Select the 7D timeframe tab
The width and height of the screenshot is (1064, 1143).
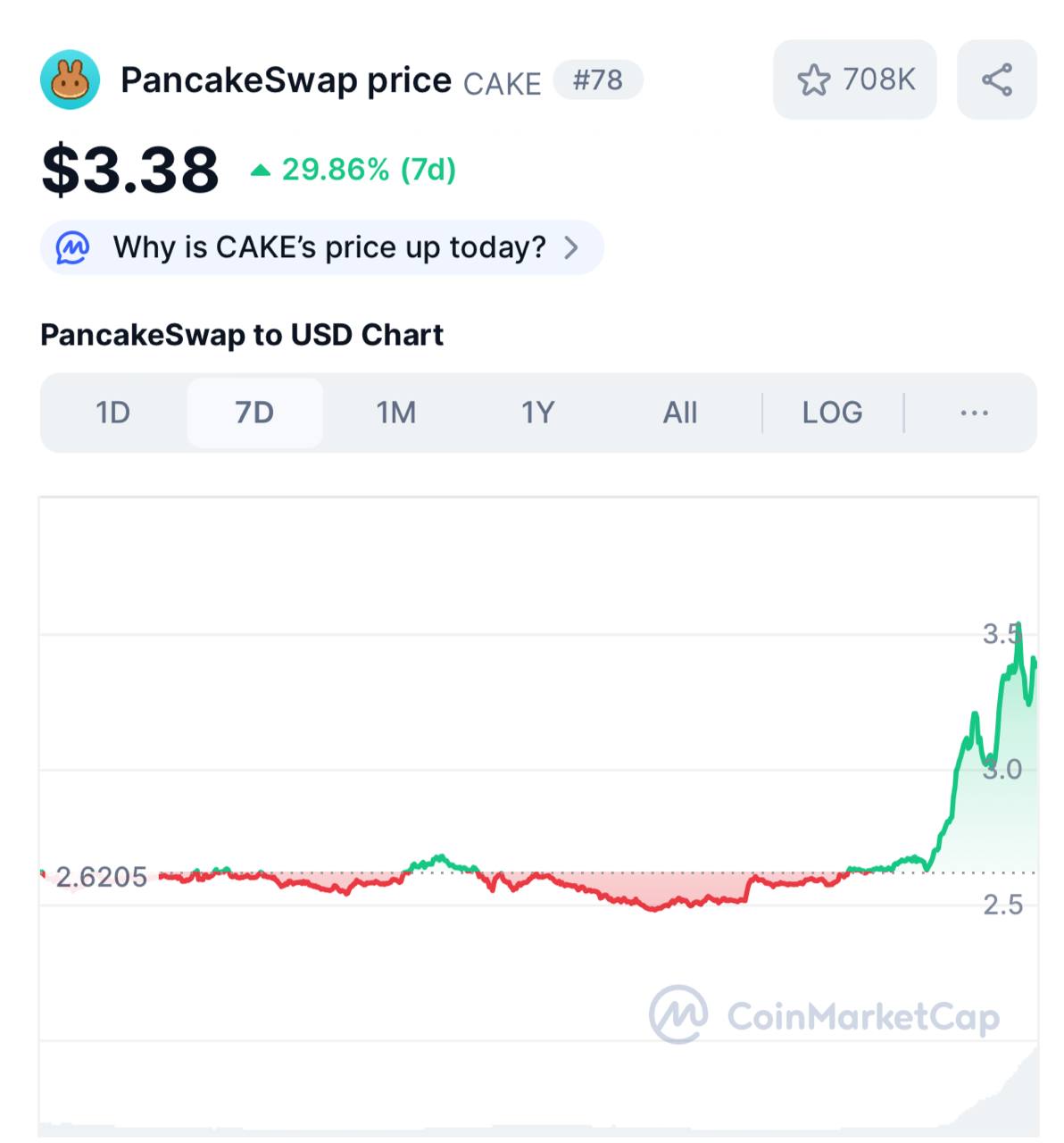click(x=254, y=413)
